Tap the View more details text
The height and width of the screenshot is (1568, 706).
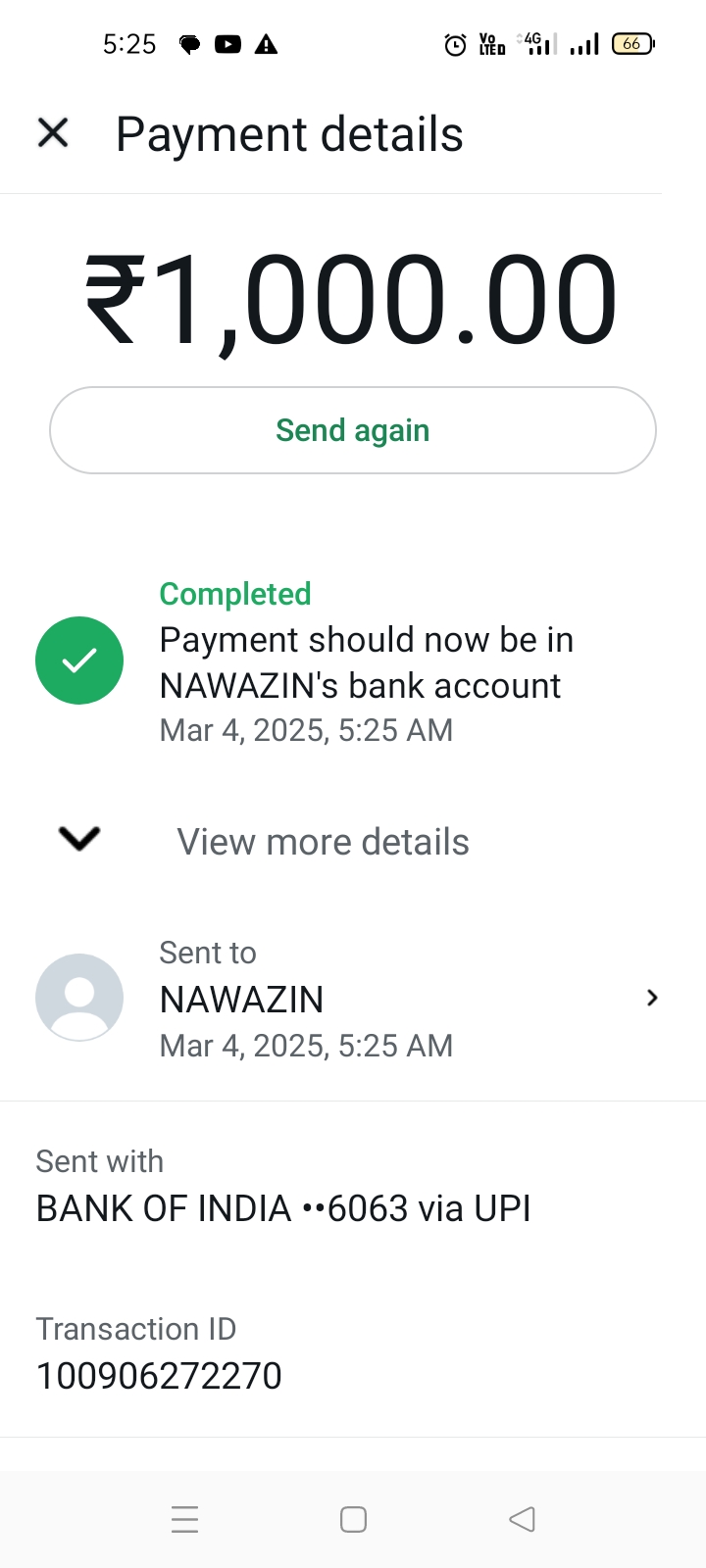tap(323, 842)
